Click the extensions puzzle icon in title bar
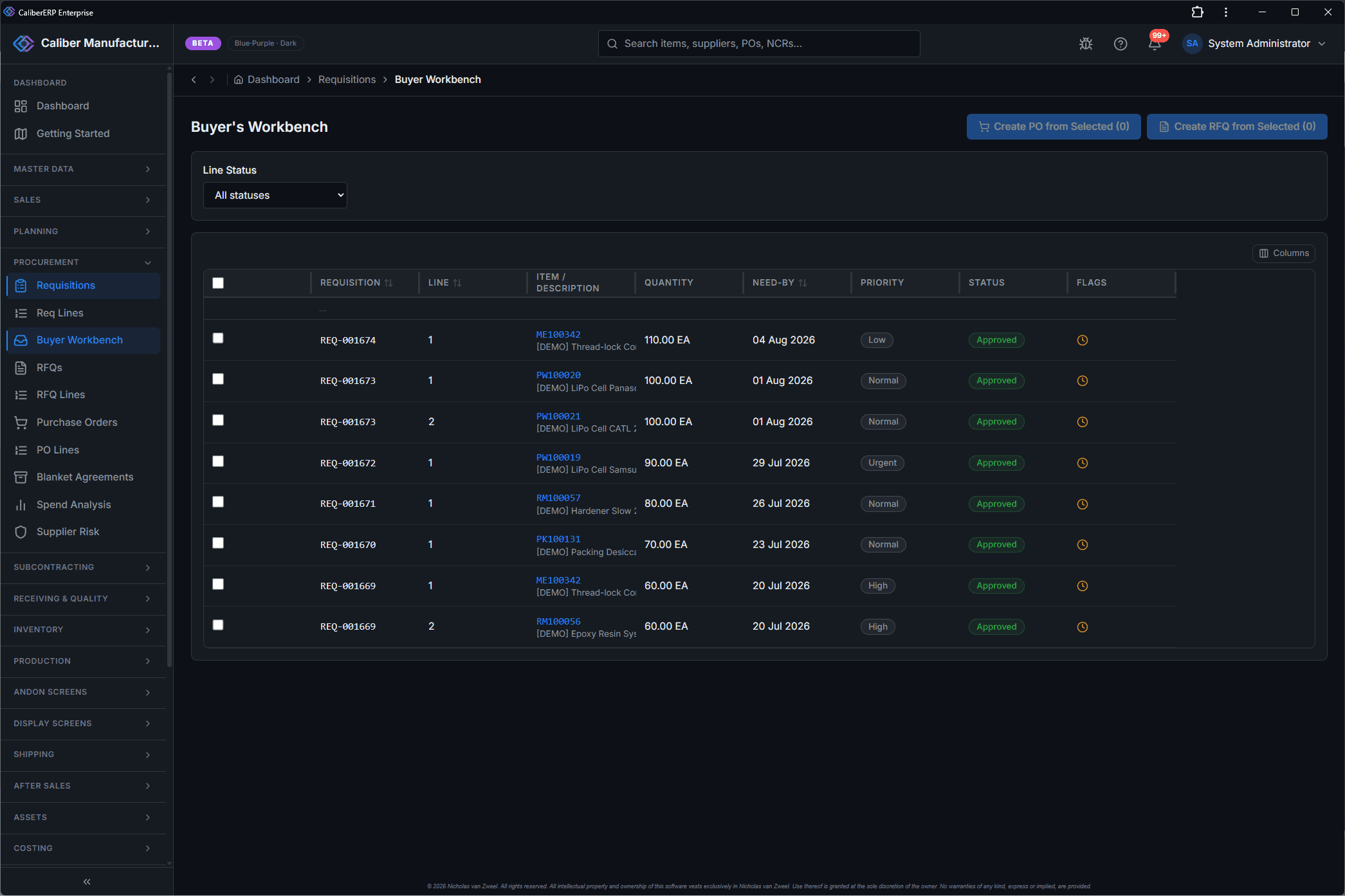 pyautogui.click(x=1197, y=12)
